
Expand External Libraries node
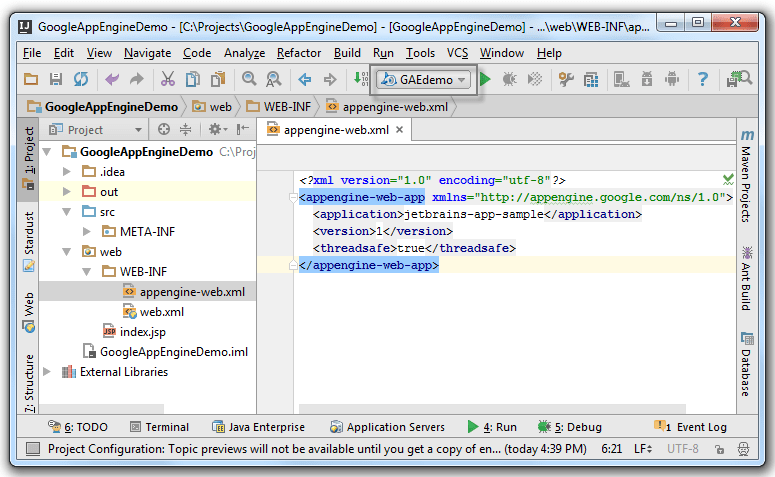[x=47, y=371]
